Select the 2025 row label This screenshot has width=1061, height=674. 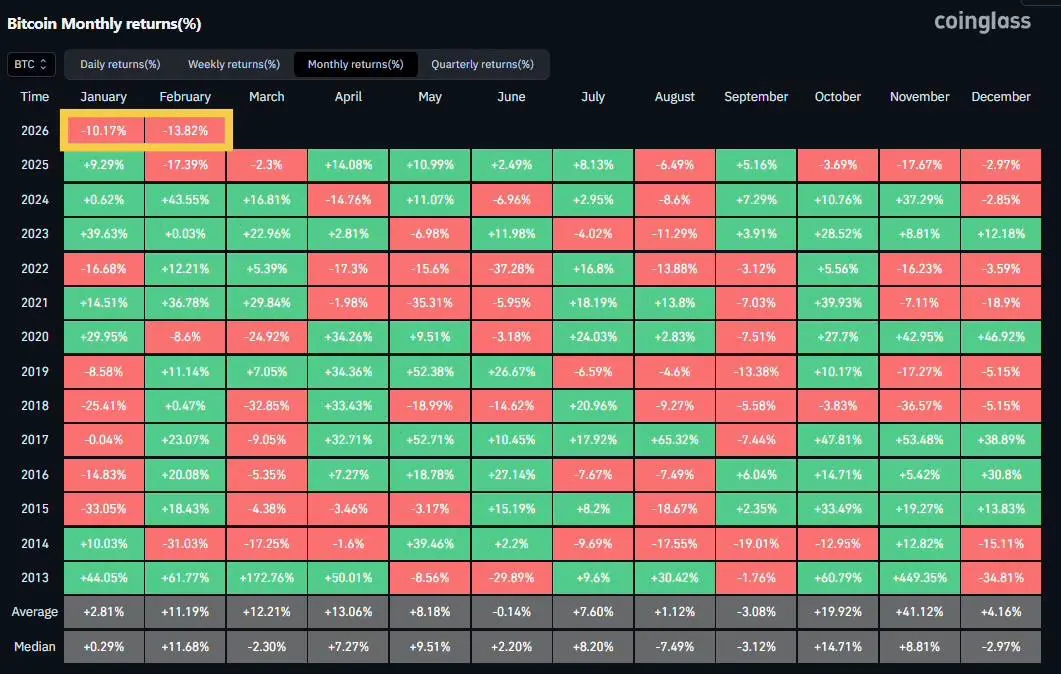35,165
